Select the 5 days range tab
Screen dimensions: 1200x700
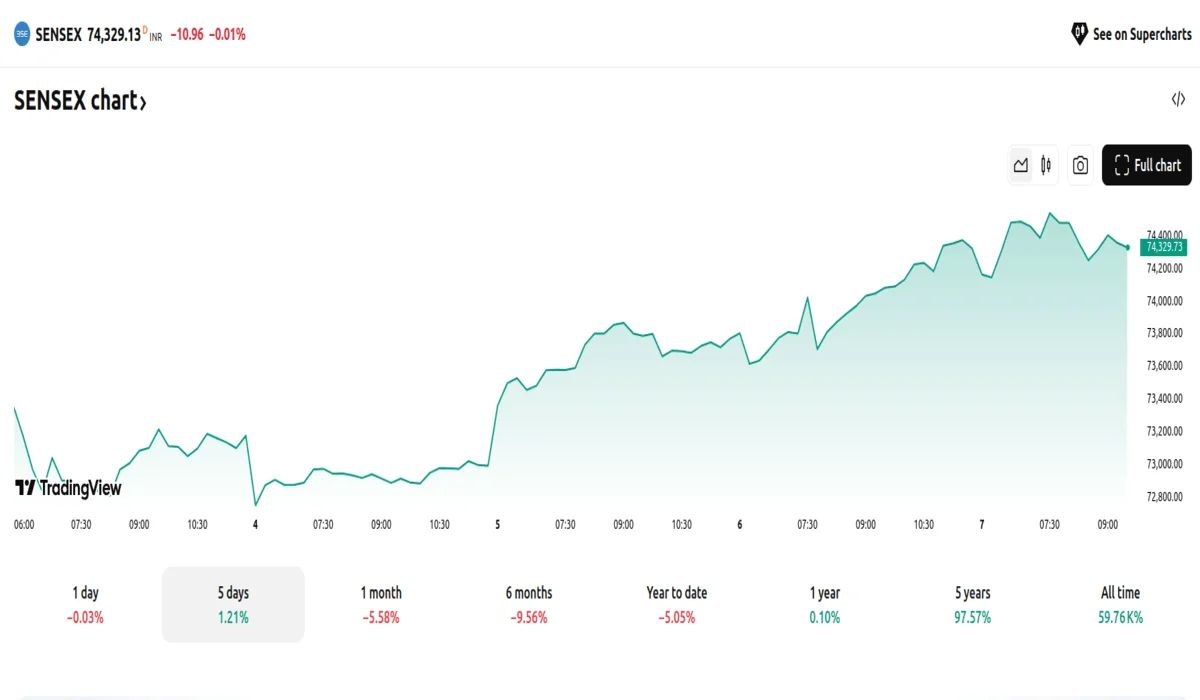pos(233,604)
